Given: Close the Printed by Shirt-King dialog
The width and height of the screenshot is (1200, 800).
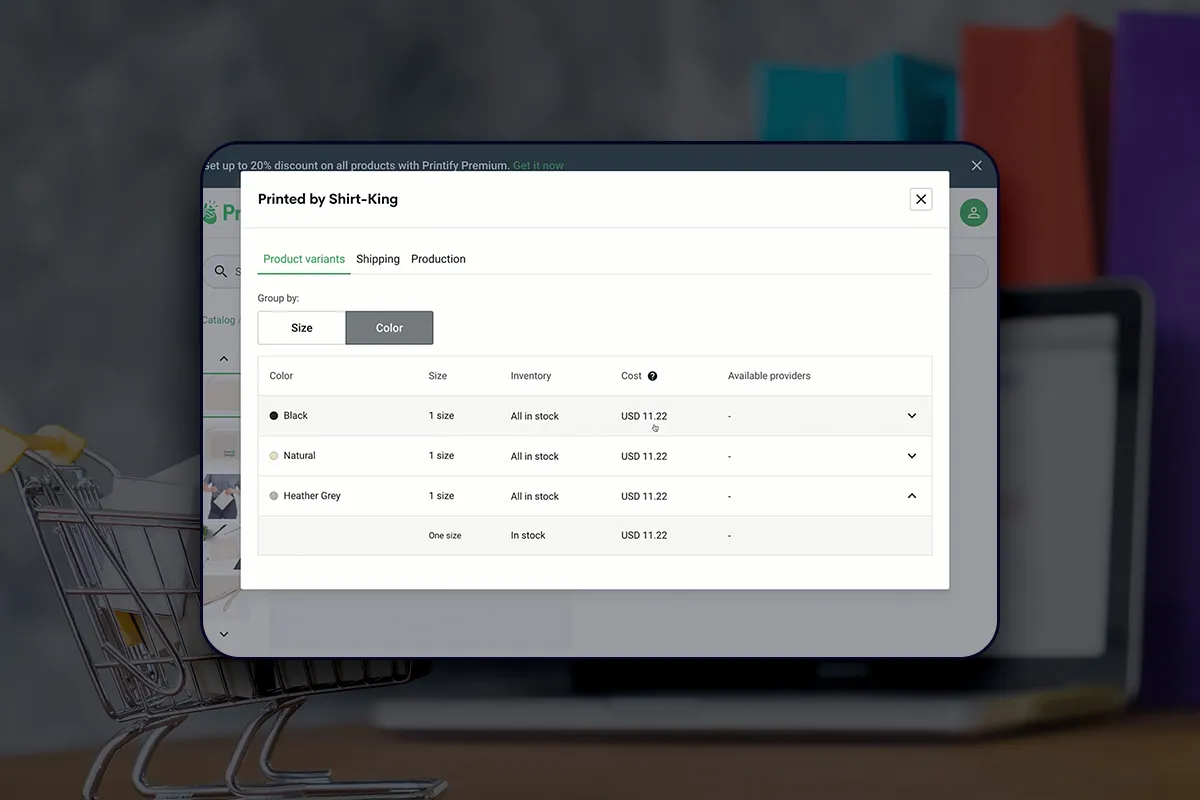Looking at the screenshot, I should coord(921,199).
